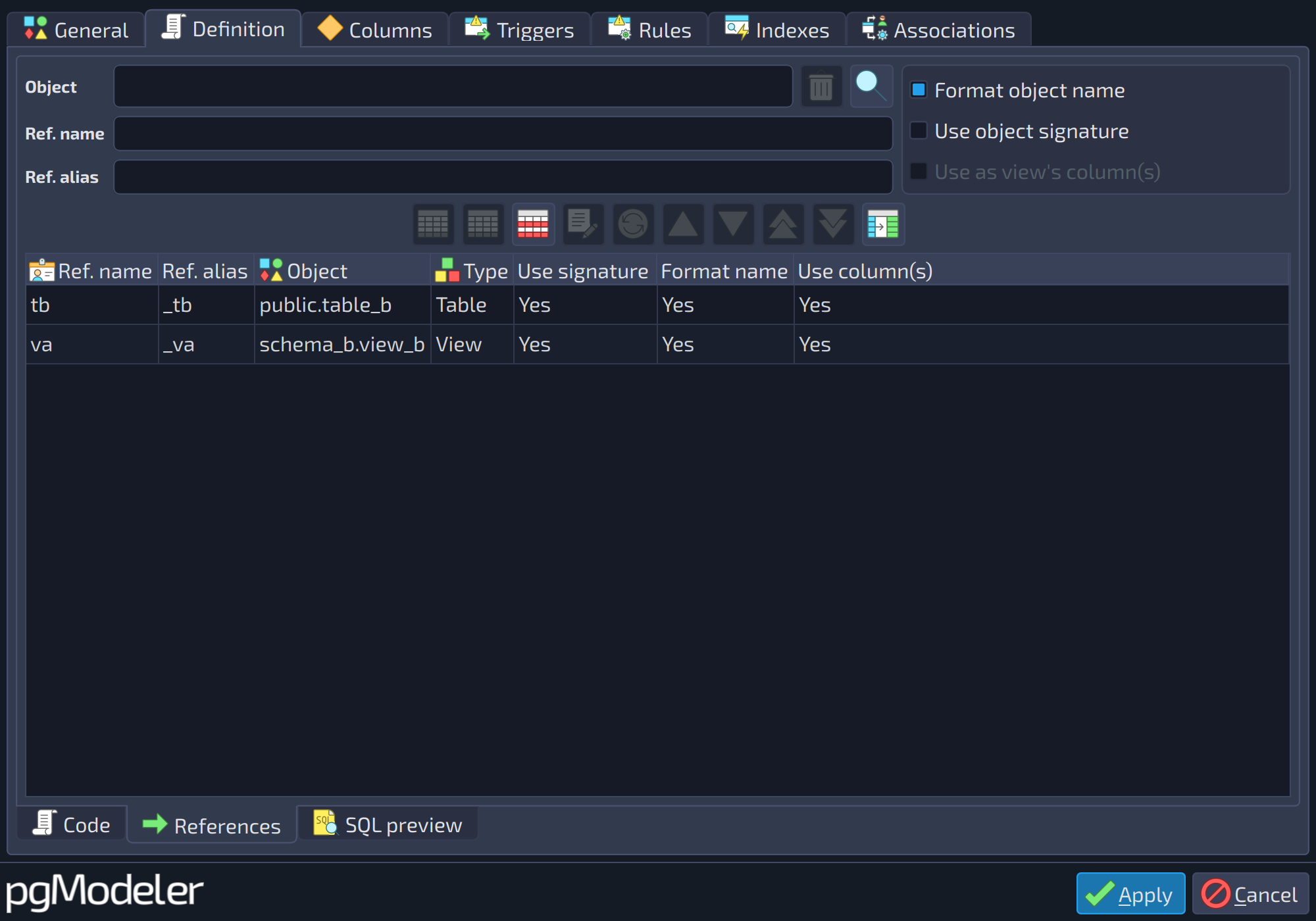Click the 'View' type cell

[x=472, y=345]
